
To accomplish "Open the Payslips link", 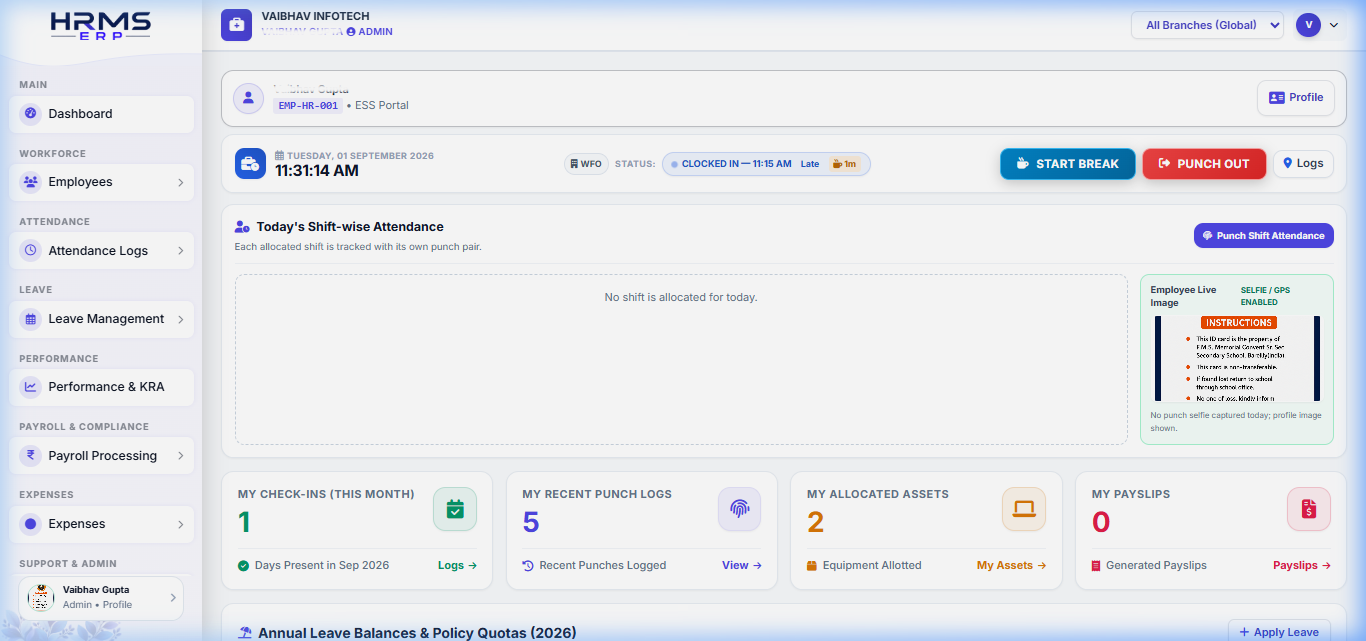I will (x=1302, y=566).
